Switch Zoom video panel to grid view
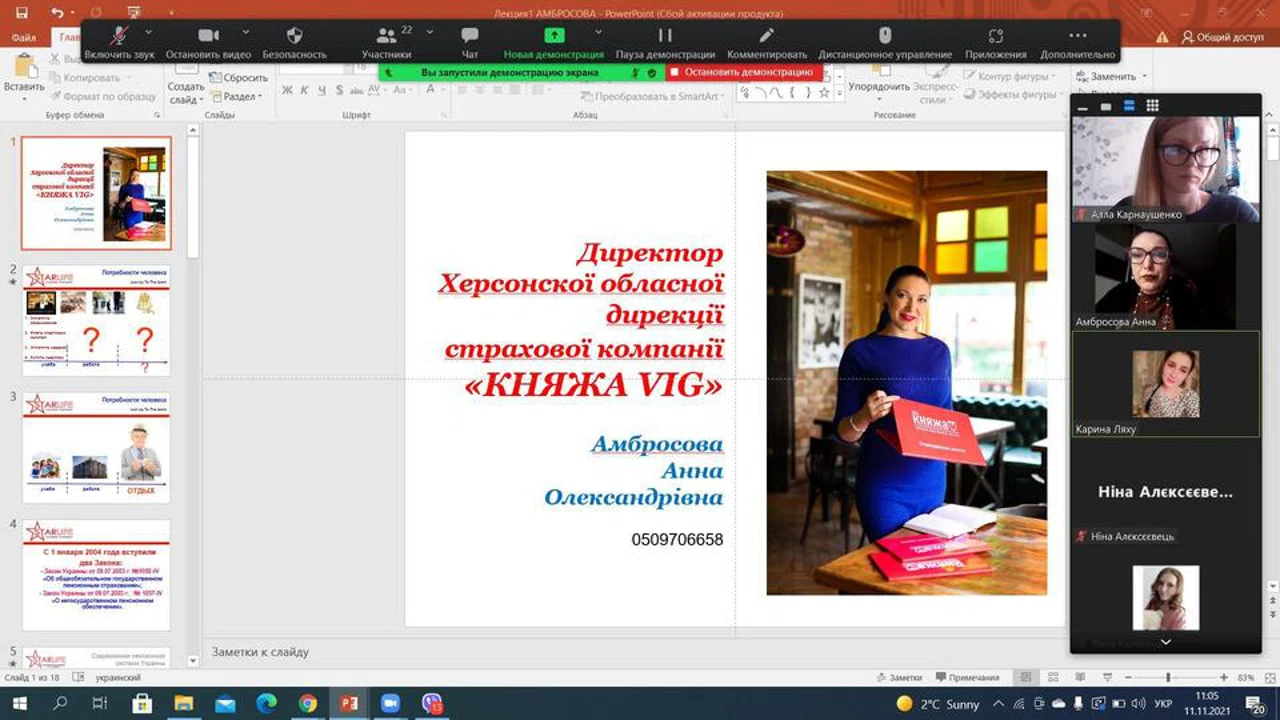This screenshot has width=1280, height=720. tap(1153, 105)
